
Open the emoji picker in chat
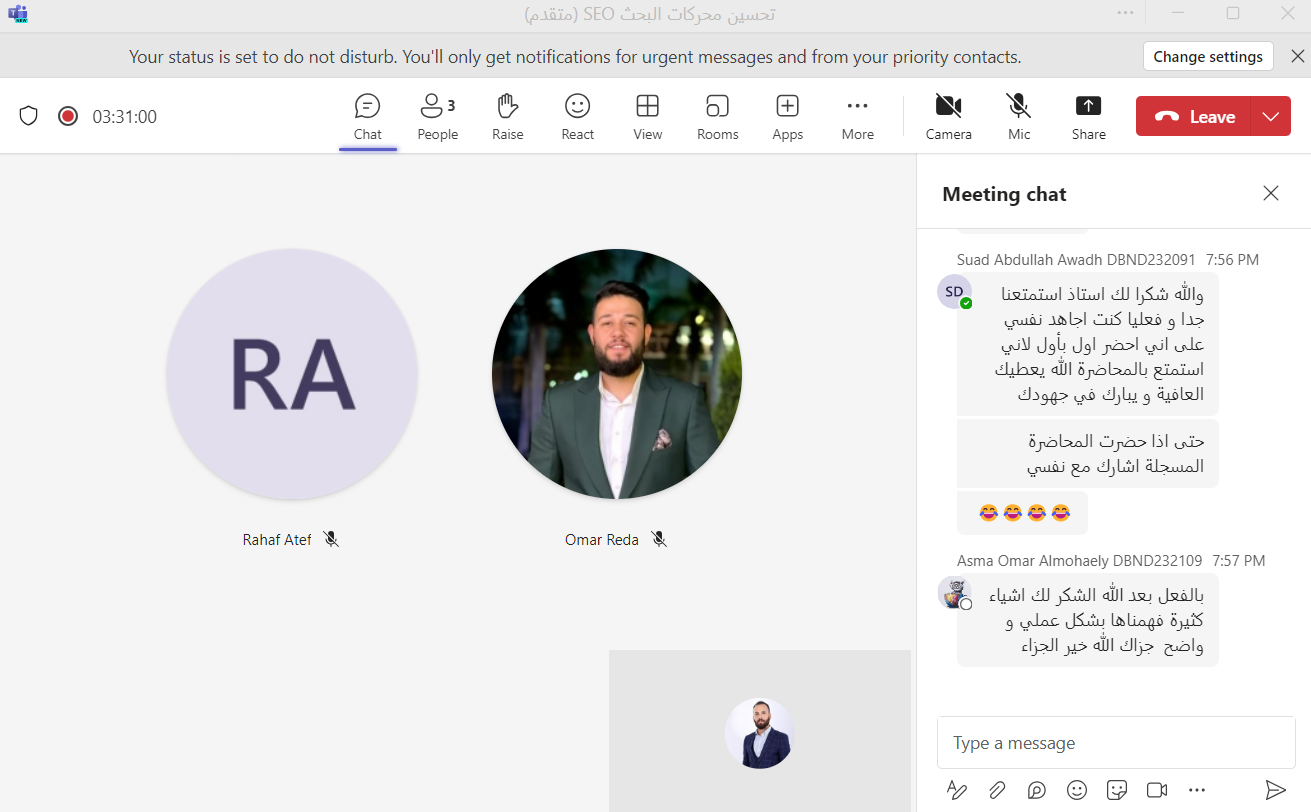(1077, 790)
